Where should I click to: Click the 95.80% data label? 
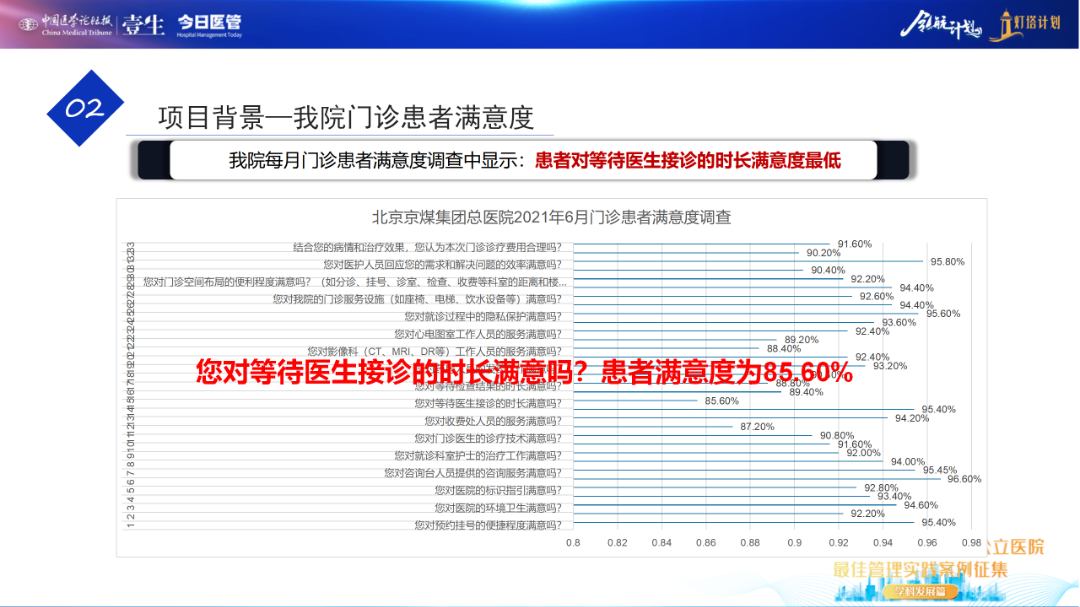pos(947,262)
